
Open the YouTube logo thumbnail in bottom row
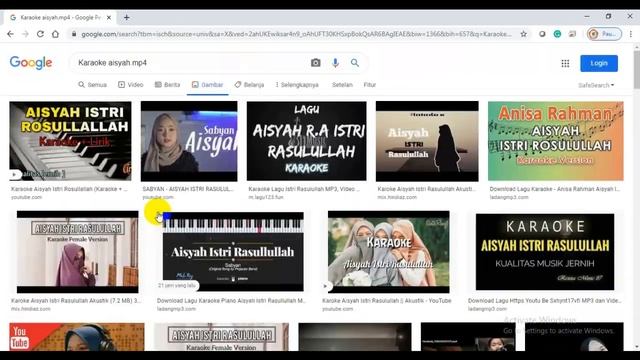[x=77, y=337]
